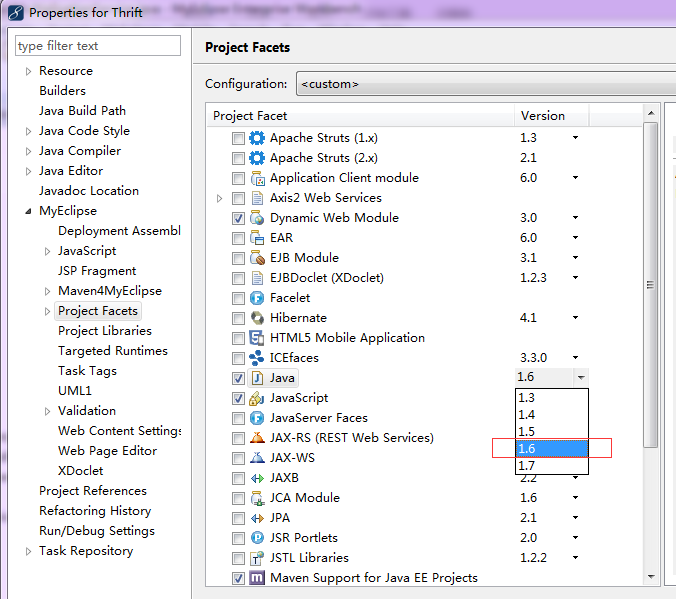Click the Axis2 Web Services document icon
The width and height of the screenshot is (676, 599).
click(257, 198)
